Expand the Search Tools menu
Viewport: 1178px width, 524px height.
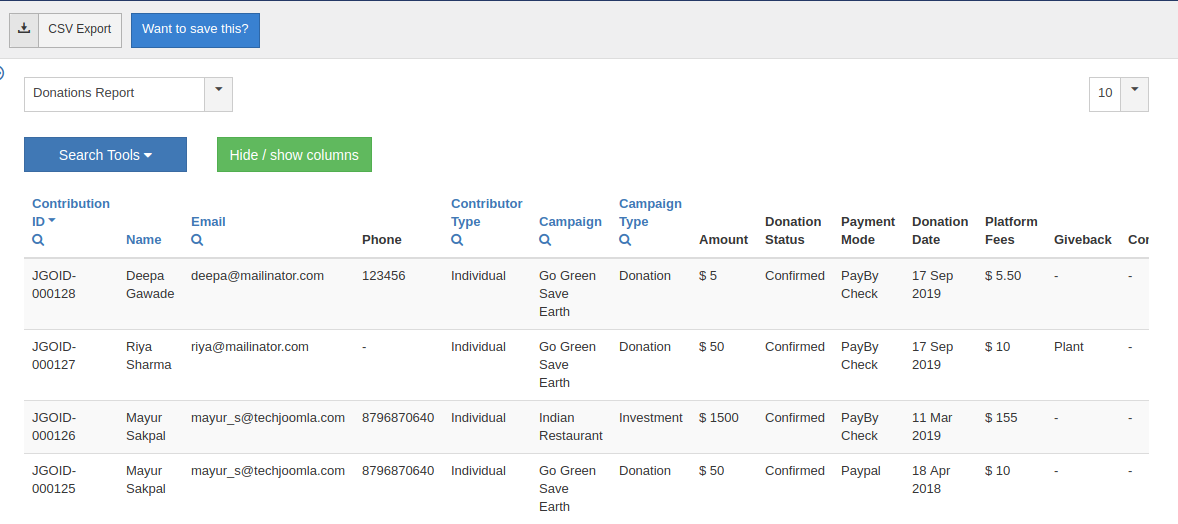(x=105, y=155)
